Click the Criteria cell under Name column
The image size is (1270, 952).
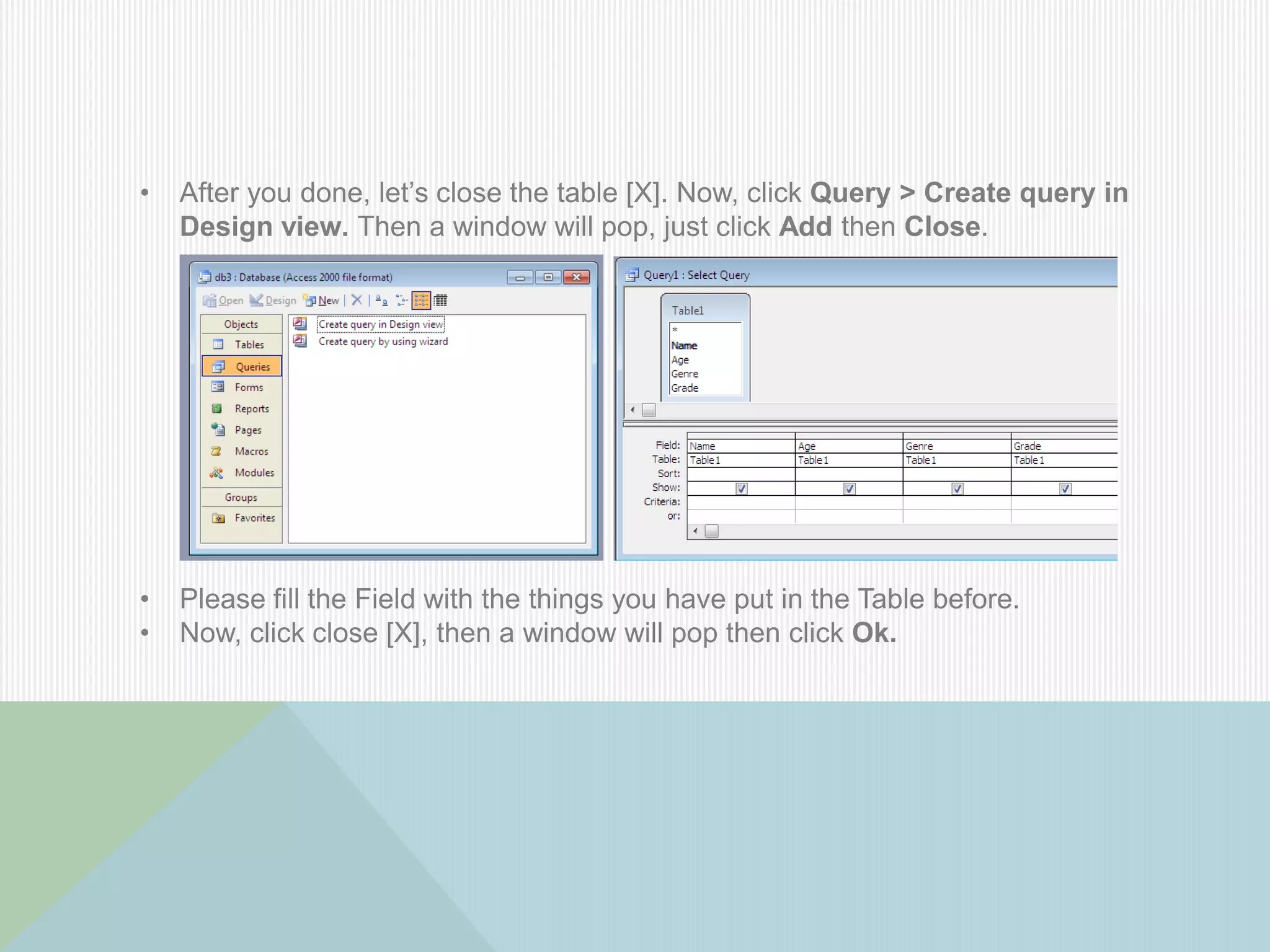740,502
